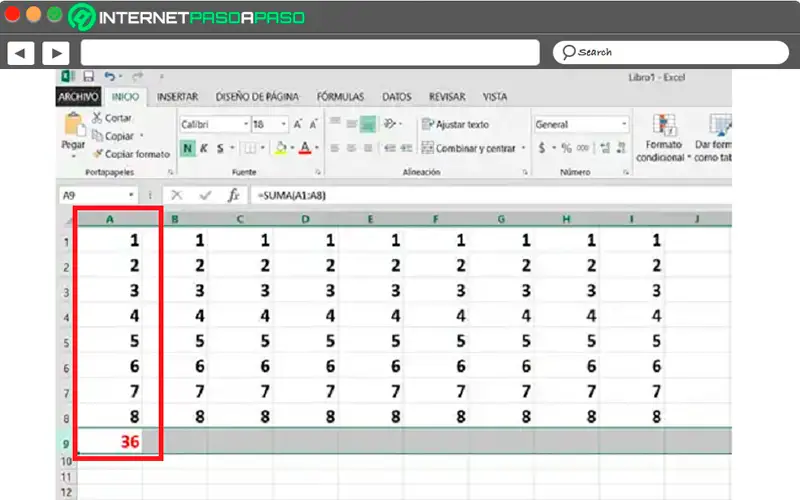This screenshot has height=500, width=800.
Task: Expand Fuente dialog launcher
Action: [318, 172]
